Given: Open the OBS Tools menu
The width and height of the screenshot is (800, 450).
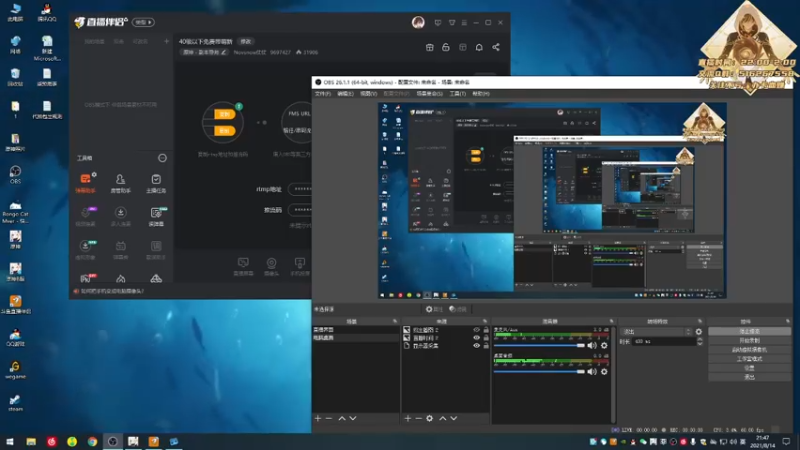Looking at the screenshot, I should tap(458, 94).
